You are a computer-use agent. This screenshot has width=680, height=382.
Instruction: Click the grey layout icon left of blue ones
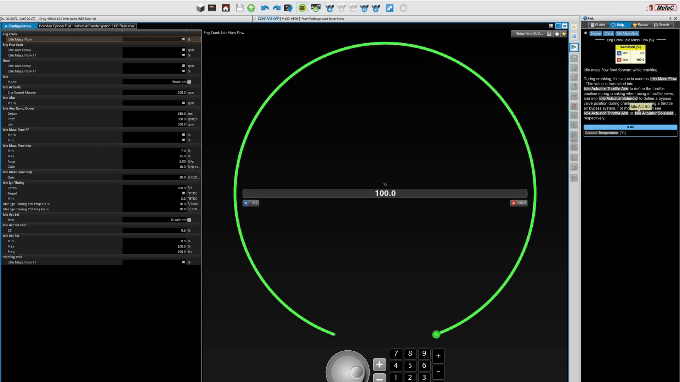[551, 26]
